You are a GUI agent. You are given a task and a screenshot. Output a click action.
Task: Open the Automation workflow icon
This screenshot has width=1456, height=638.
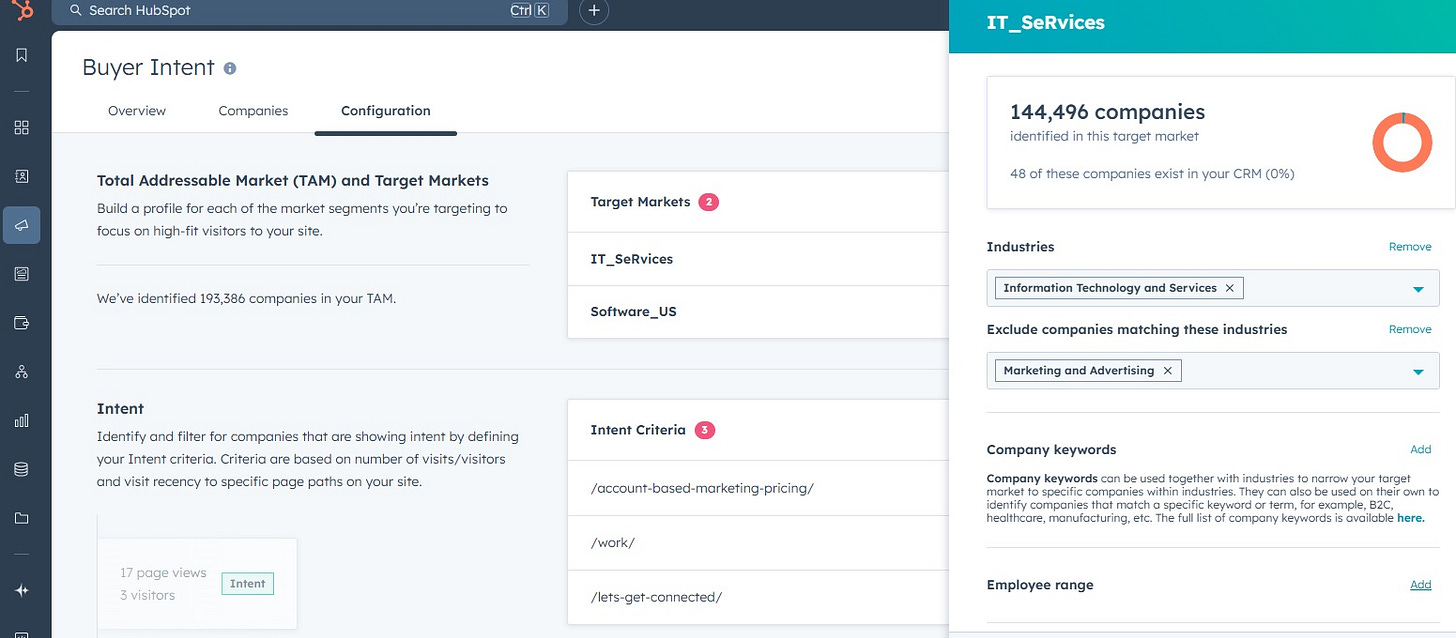pyautogui.click(x=22, y=372)
